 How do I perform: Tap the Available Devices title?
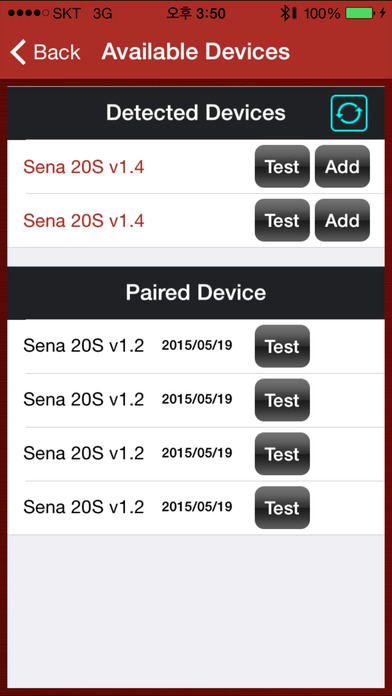click(x=196, y=52)
